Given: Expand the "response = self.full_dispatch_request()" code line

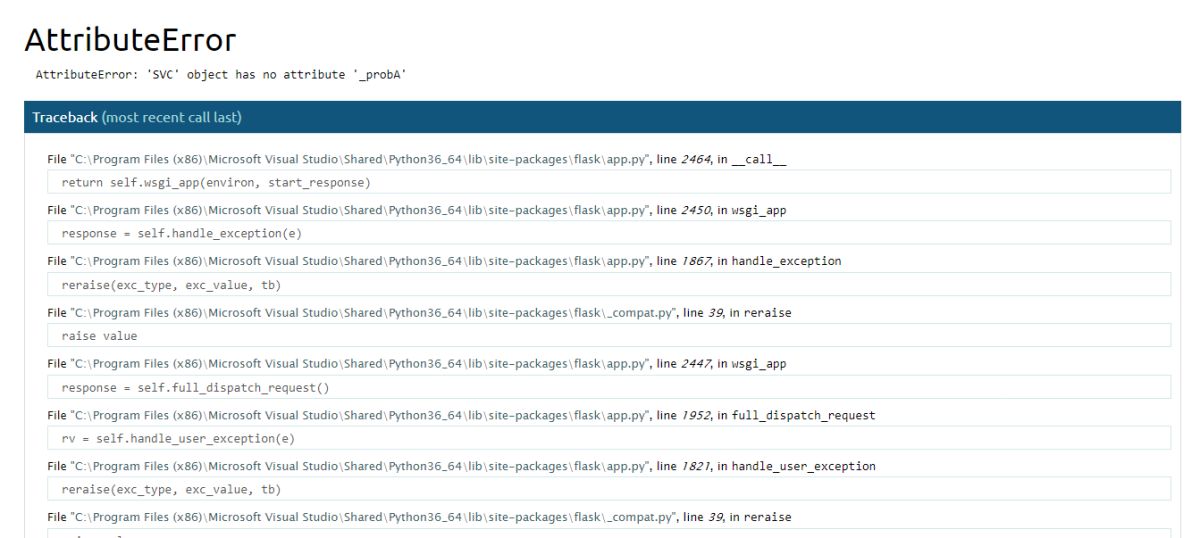Looking at the screenshot, I should [609, 387].
